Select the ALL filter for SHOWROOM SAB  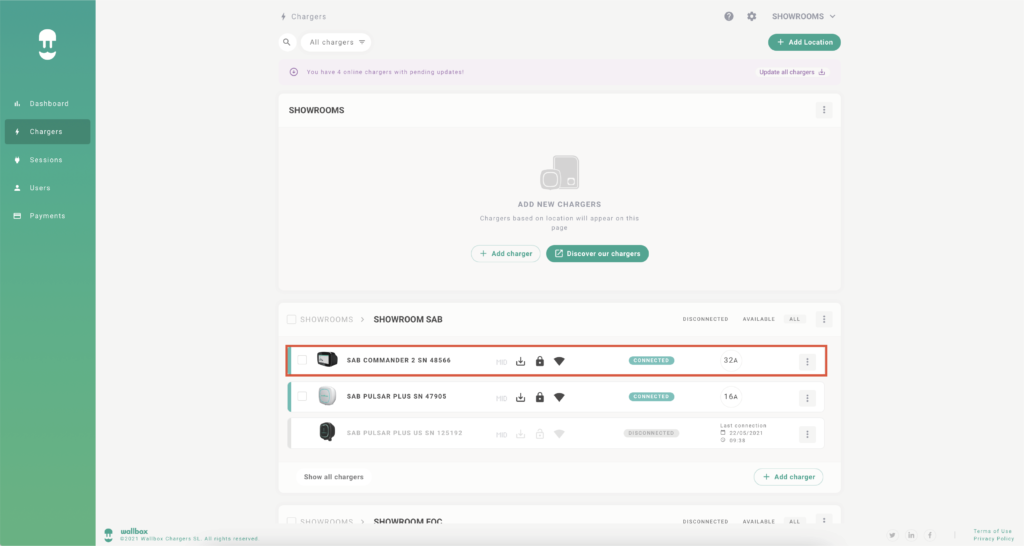(794, 319)
